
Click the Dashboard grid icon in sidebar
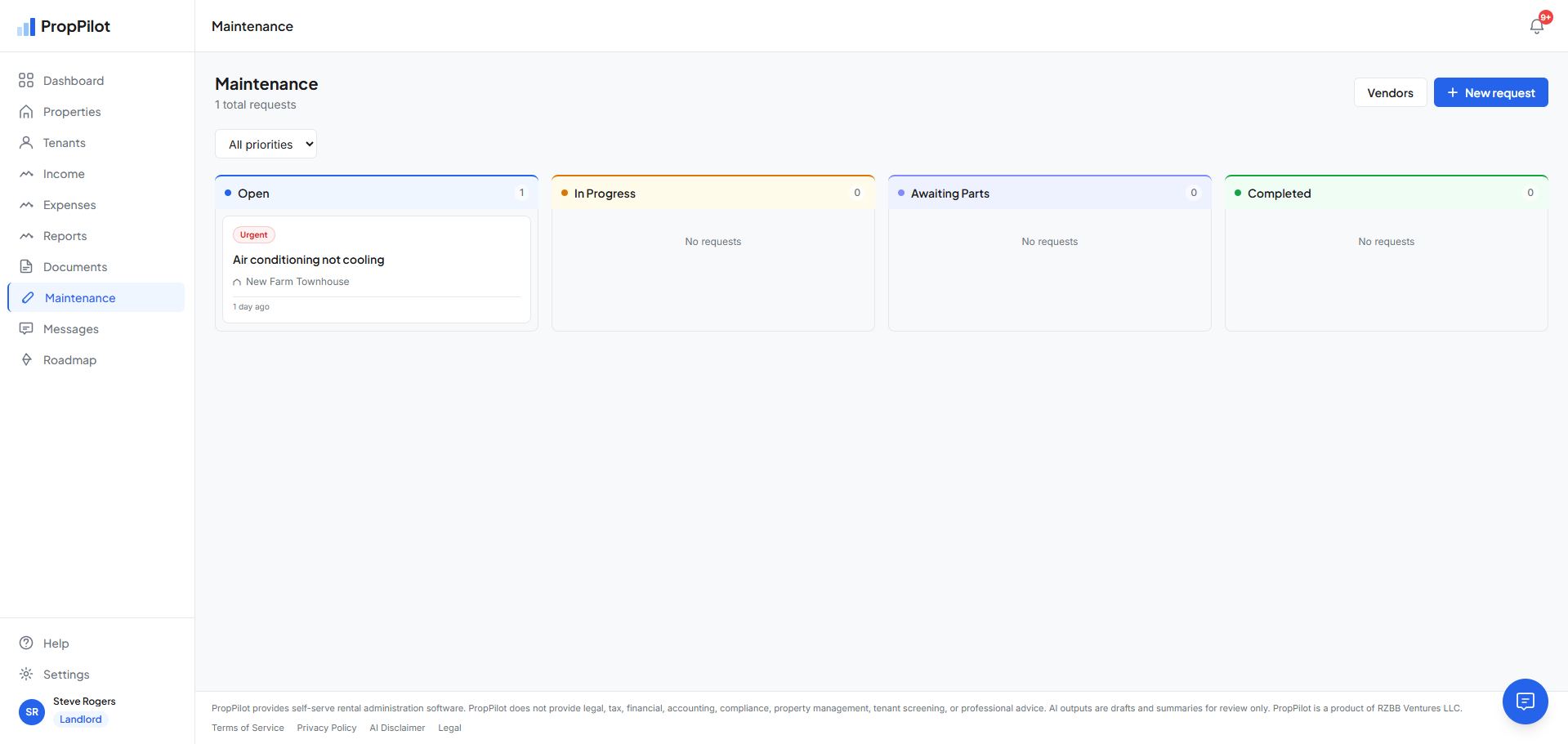tap(26, 80)
